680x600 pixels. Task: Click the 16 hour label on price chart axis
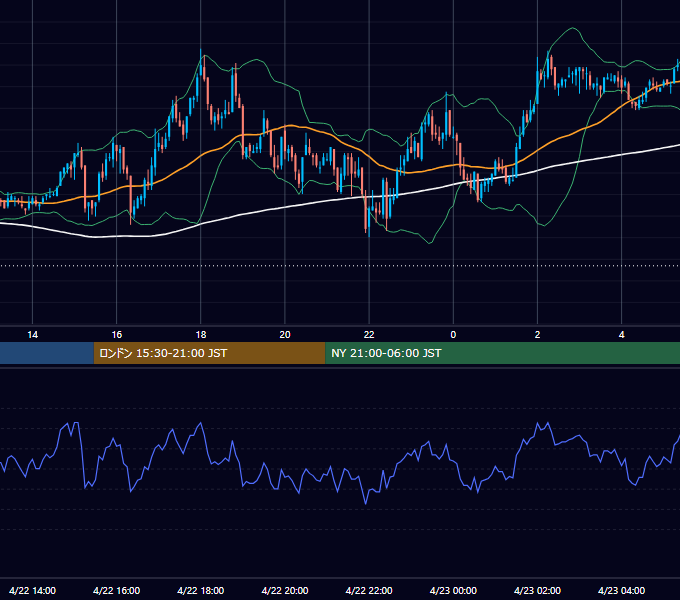click(x=117, y=335)
